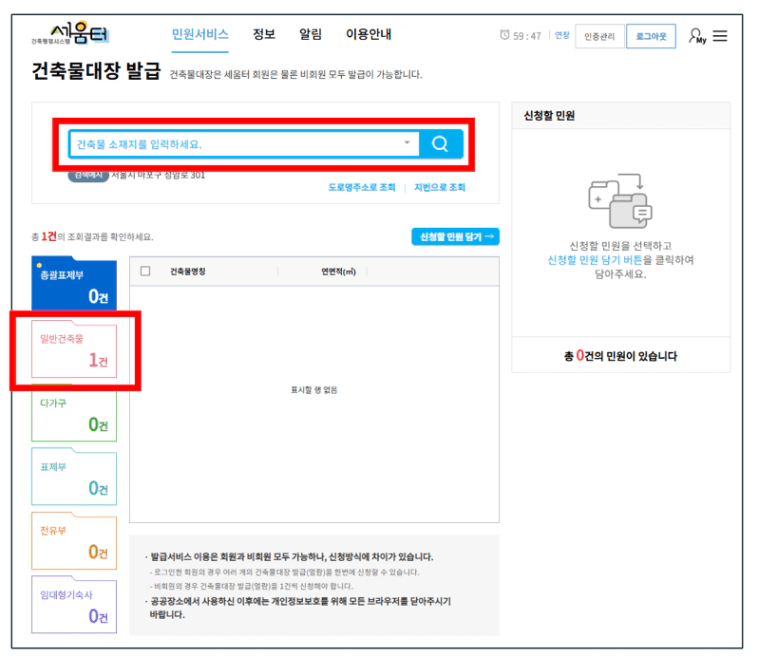Click the 인증관리 button
The image size is (758, 657).
(x=599, y=36)
